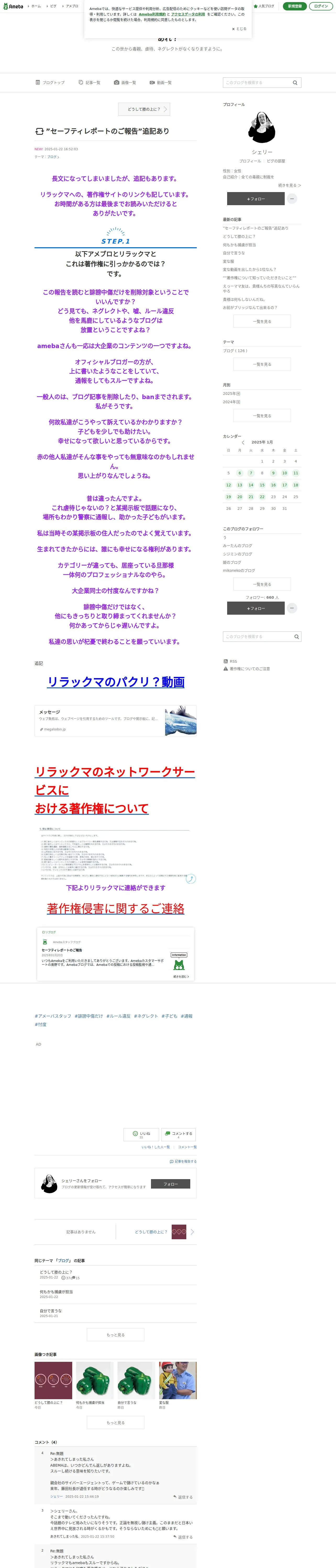Screen dimensions: 336x1568
Task: Close the cookie notice with とじる
Action: coord(239,28)
